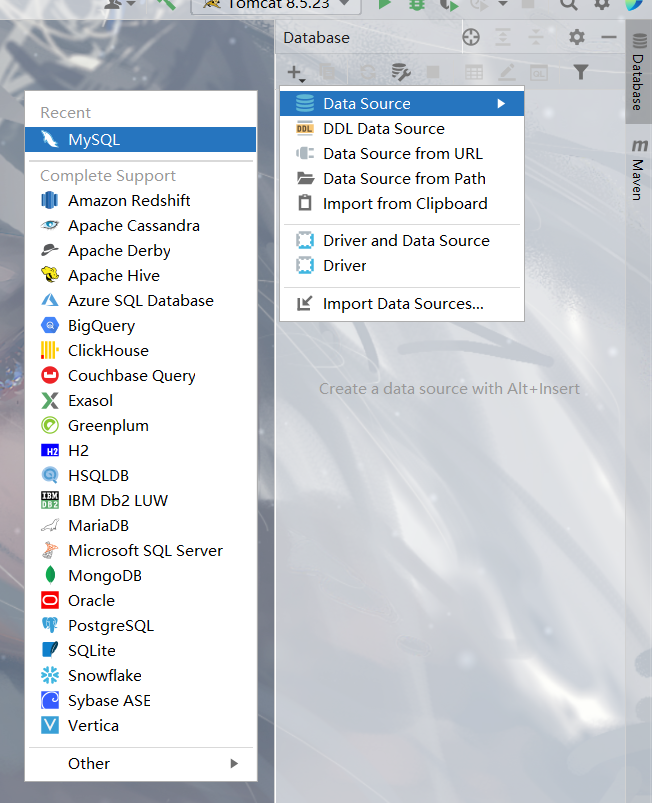The image size is (652, 803).
Task: Choose Data Source from URL
Action: coord(402,154)
